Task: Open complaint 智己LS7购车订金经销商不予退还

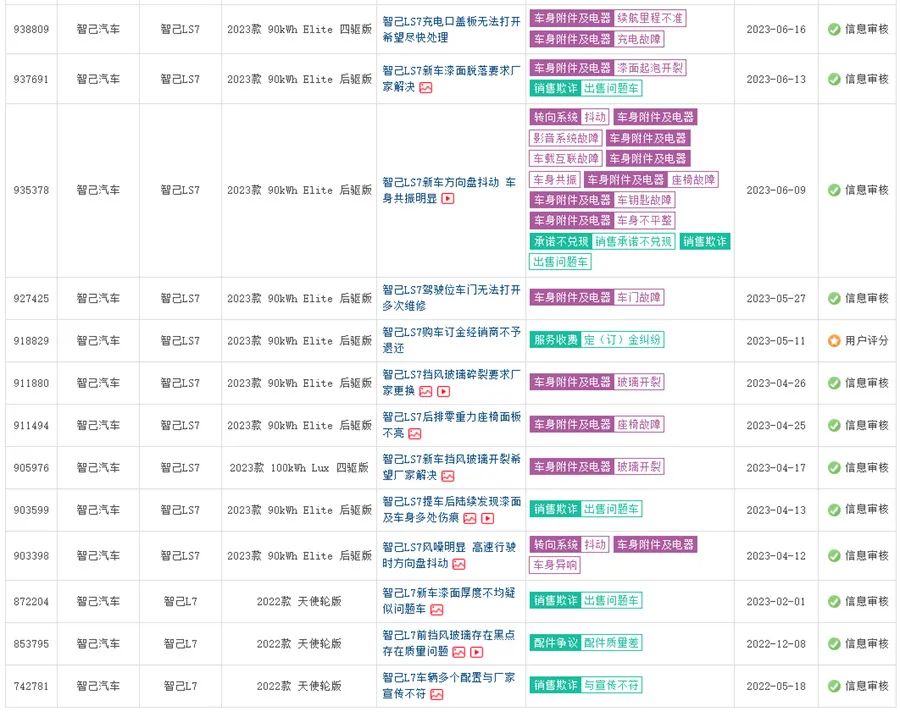Action: (x=451, y=340)
